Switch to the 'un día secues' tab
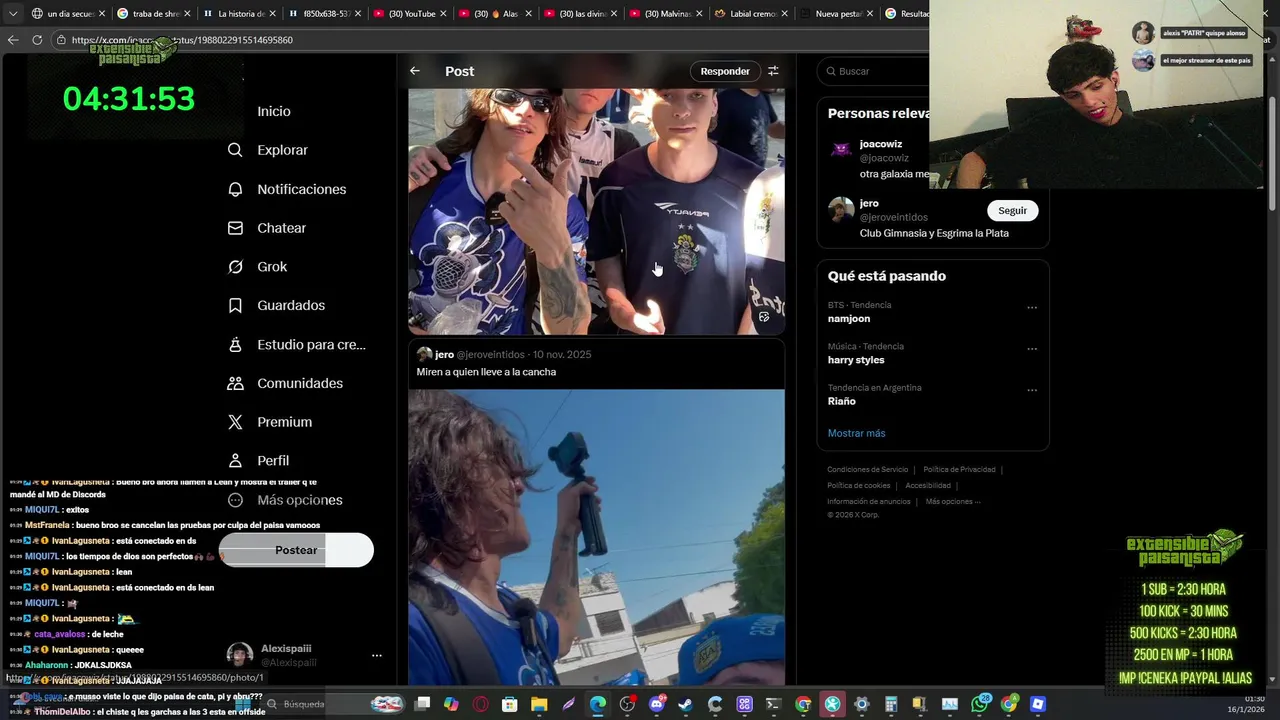Screen dimensions: 1280x720 68,13
